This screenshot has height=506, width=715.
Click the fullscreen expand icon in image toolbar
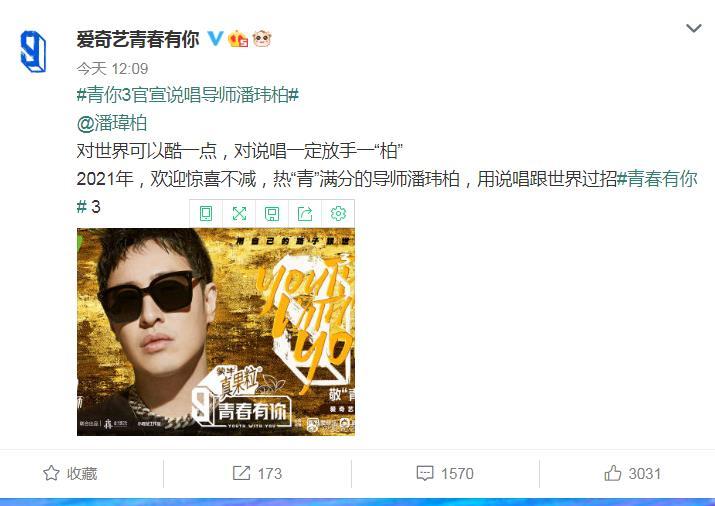coord(239,213)
